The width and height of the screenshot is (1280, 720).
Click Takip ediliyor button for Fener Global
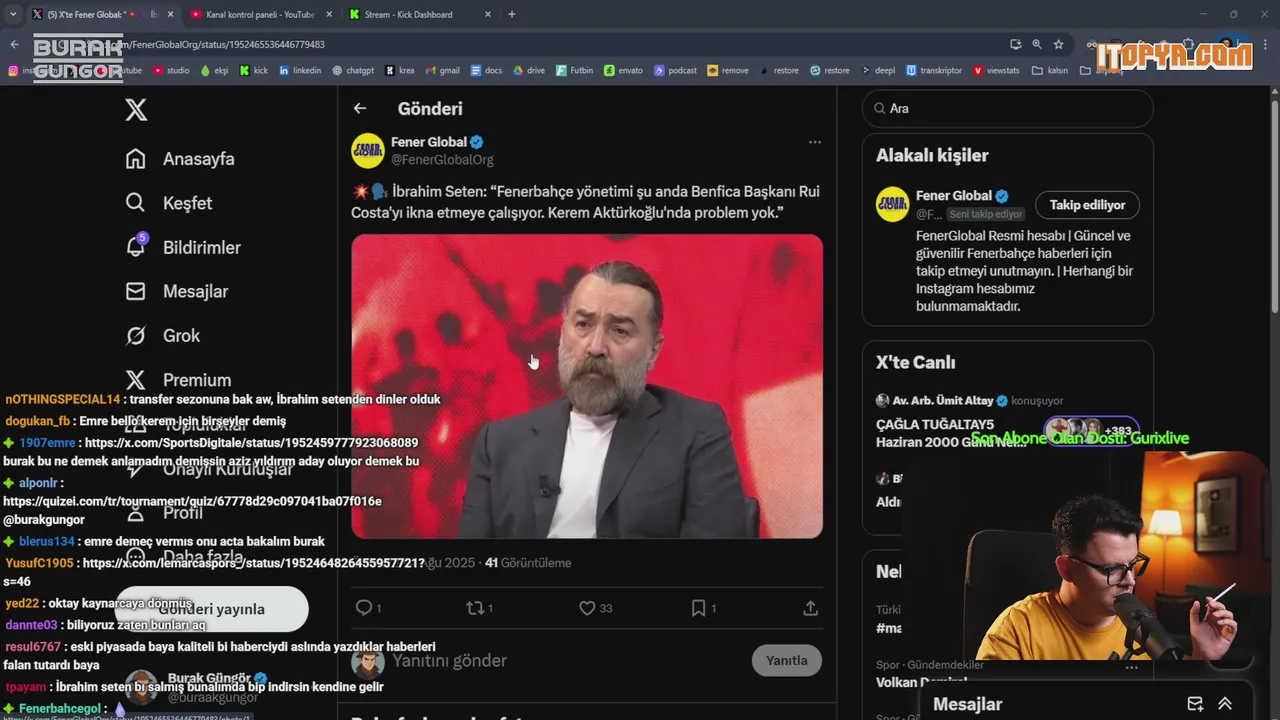(1087, 205)
